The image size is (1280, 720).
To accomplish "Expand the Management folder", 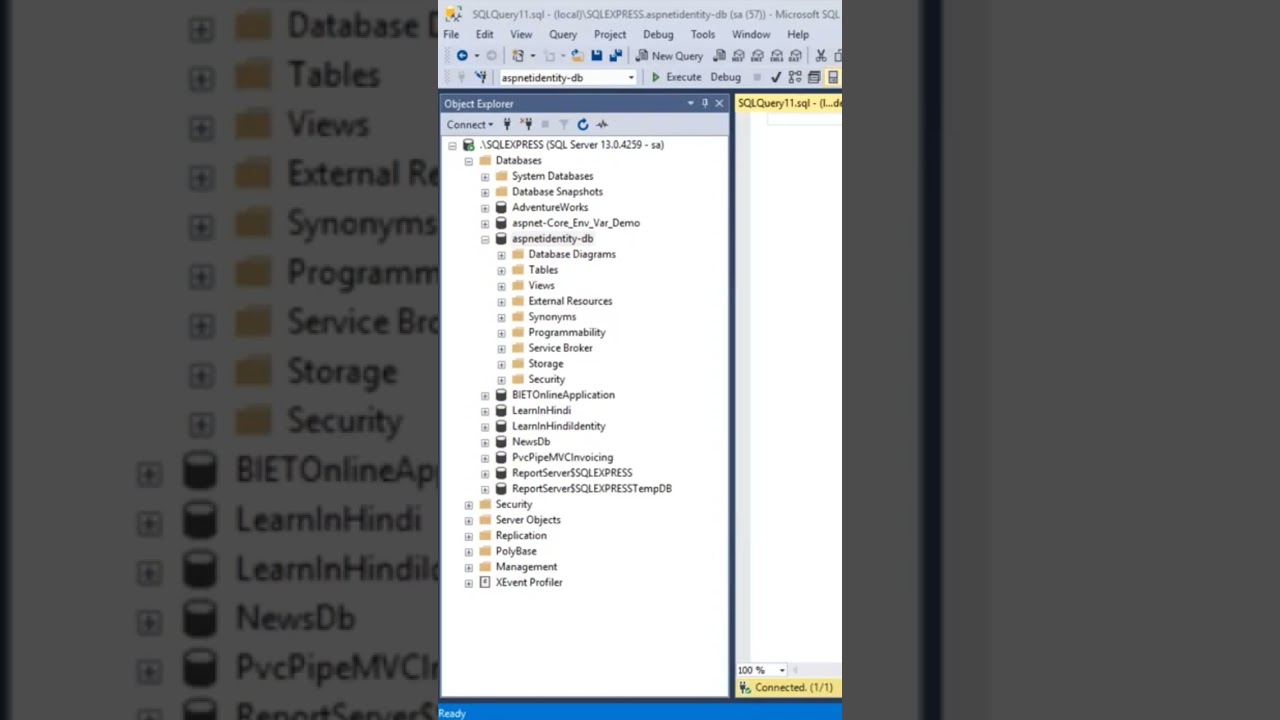I will click(468, 567).
